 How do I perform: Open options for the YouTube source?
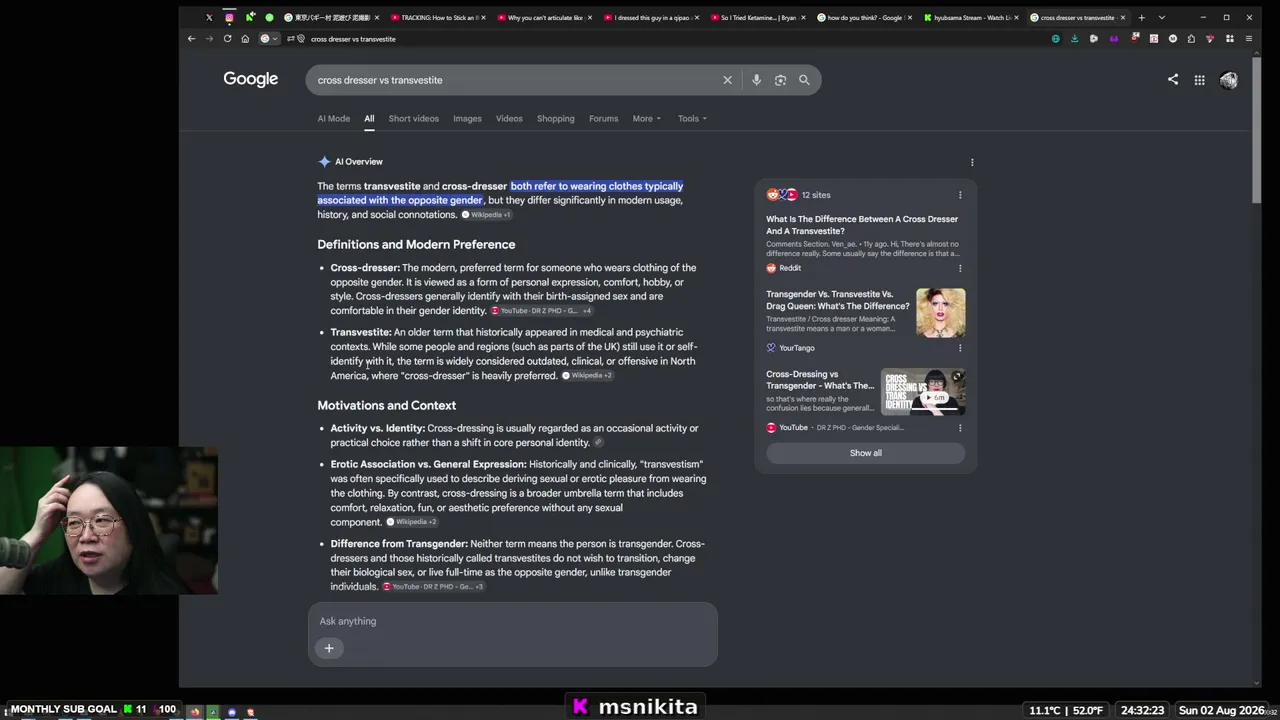click(x=960, y=428)
